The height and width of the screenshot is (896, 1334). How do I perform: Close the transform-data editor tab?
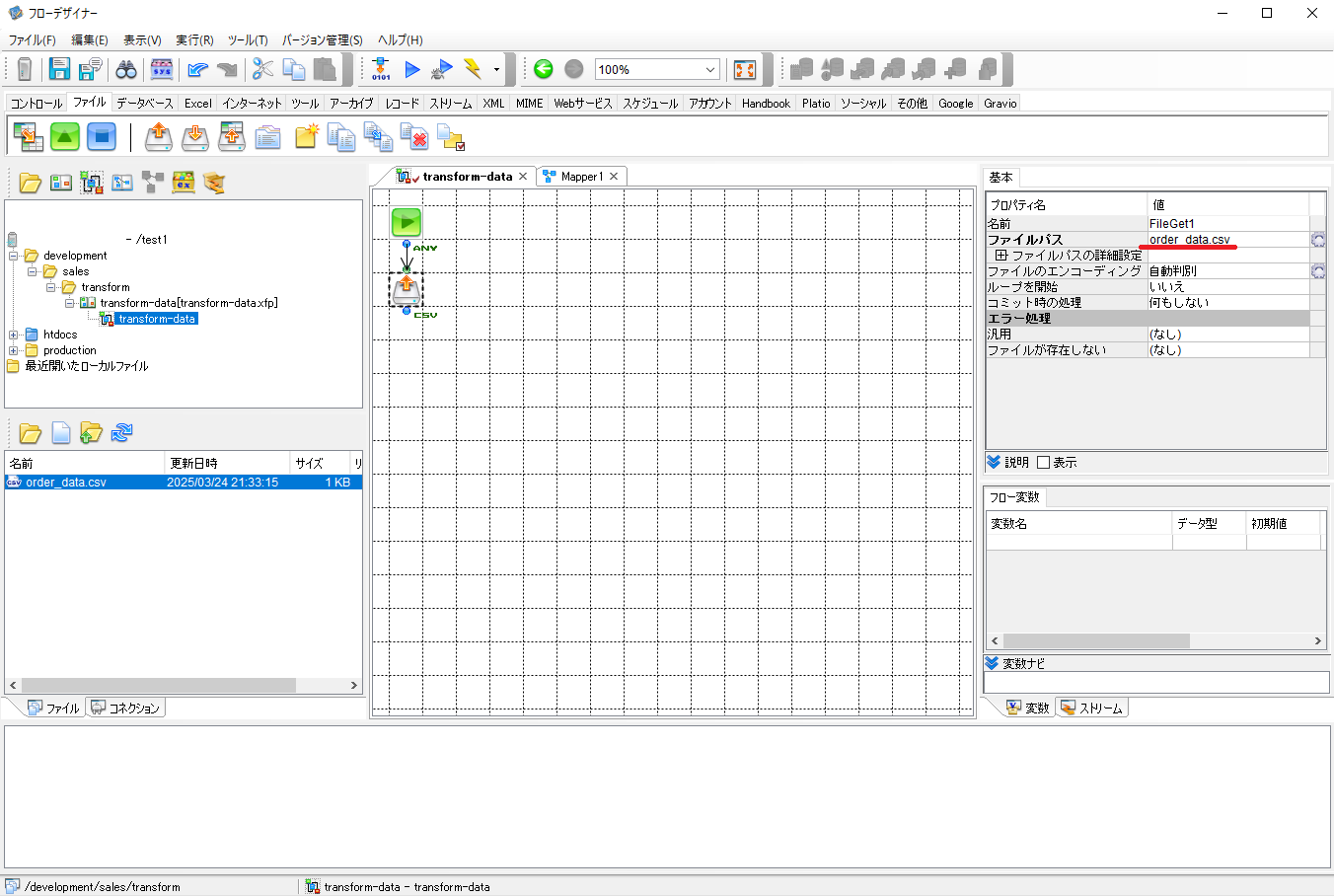point(523,177)
